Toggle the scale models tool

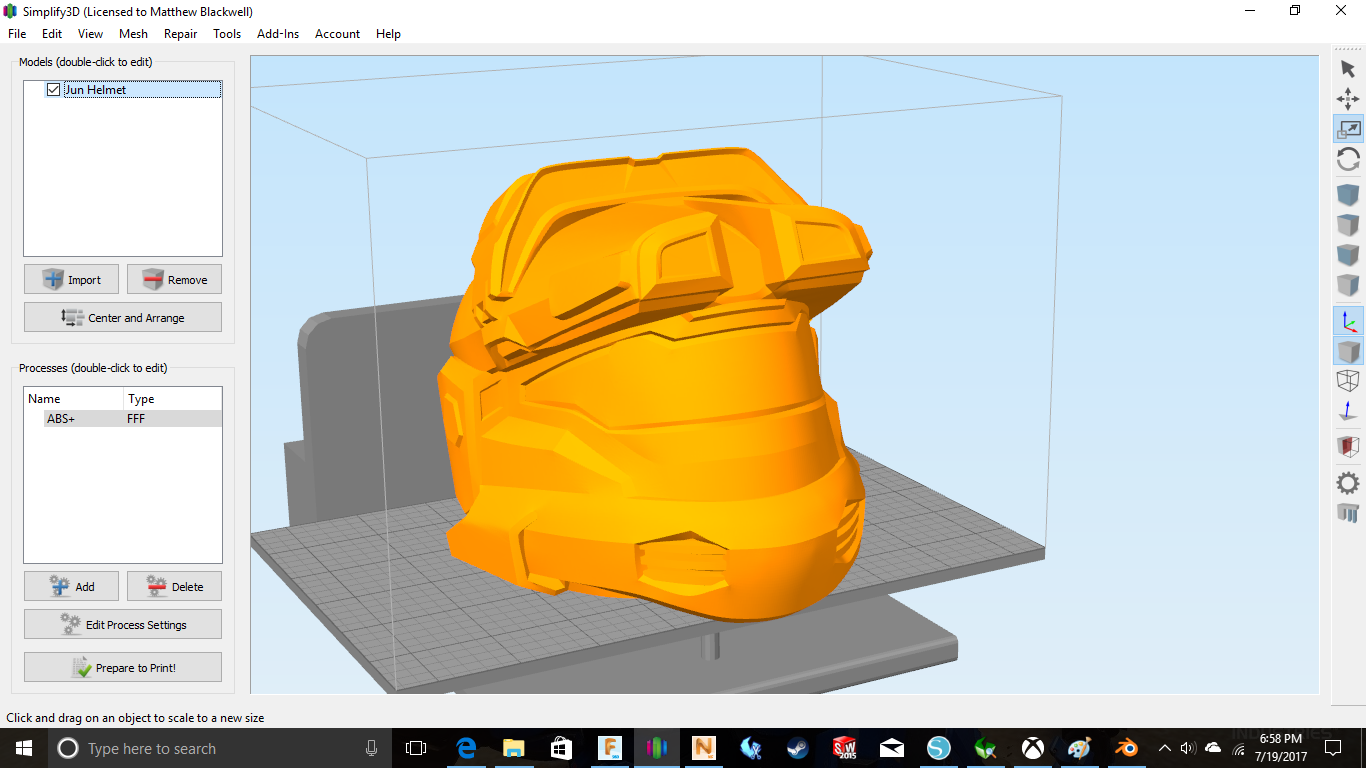click(x=1348, y=129)
